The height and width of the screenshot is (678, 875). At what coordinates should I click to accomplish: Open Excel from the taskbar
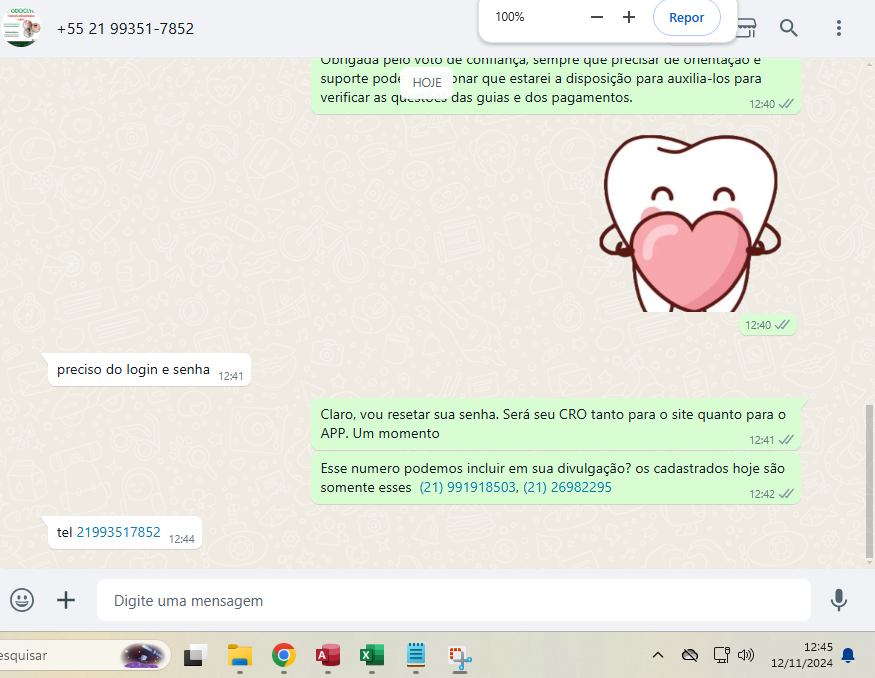coord(372,656)
